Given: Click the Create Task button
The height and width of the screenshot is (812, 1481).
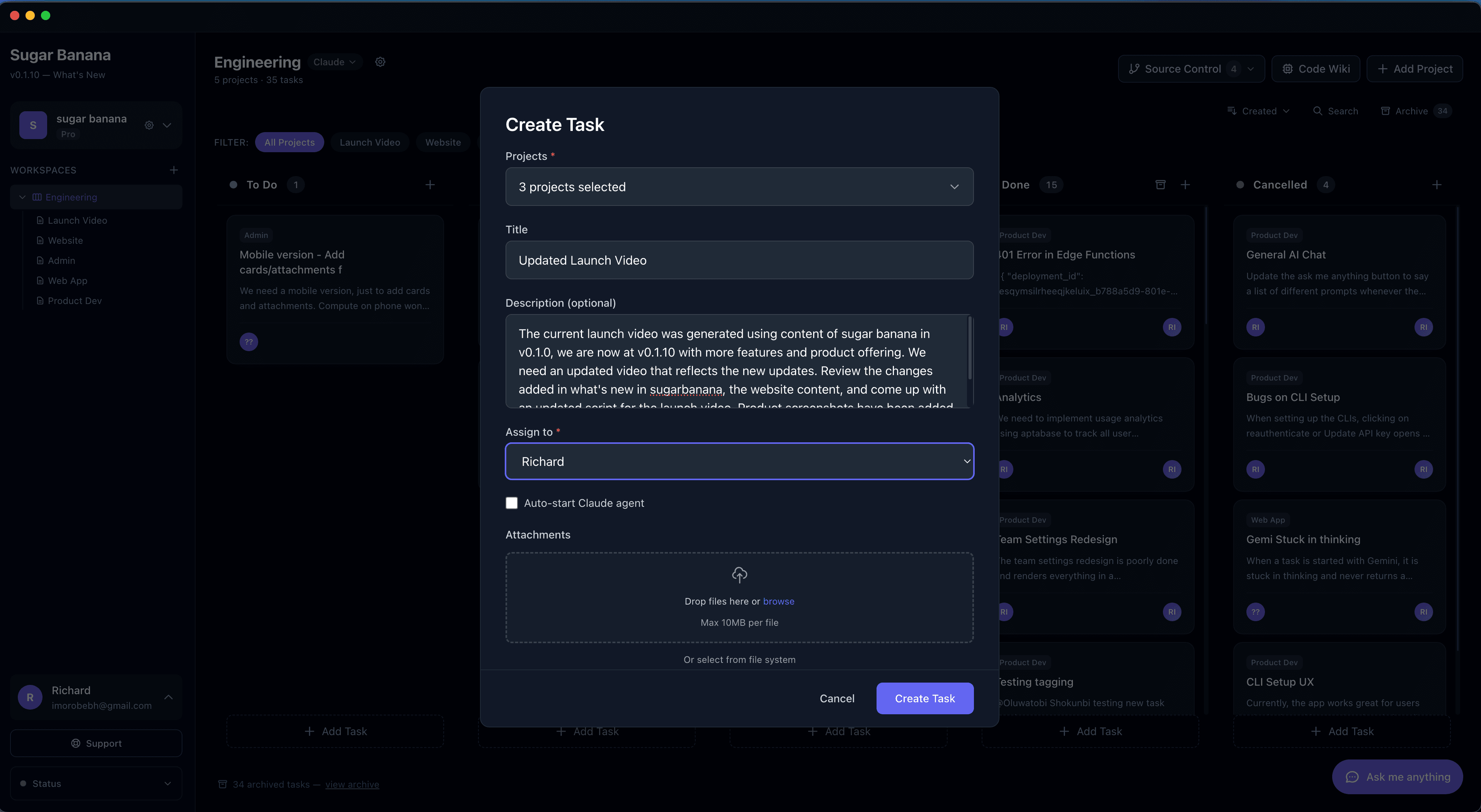Looking at the screenshot, I should pyautogui.click(x=924, y=698).
